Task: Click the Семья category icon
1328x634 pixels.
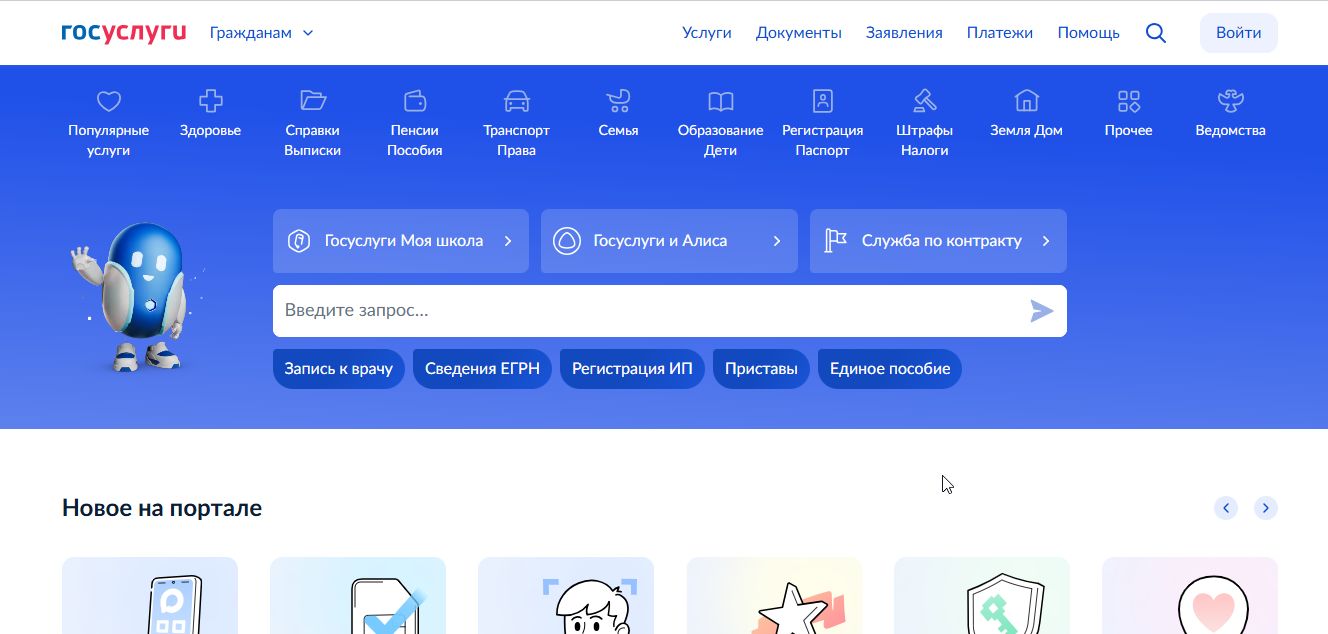Action: [618, 101]
